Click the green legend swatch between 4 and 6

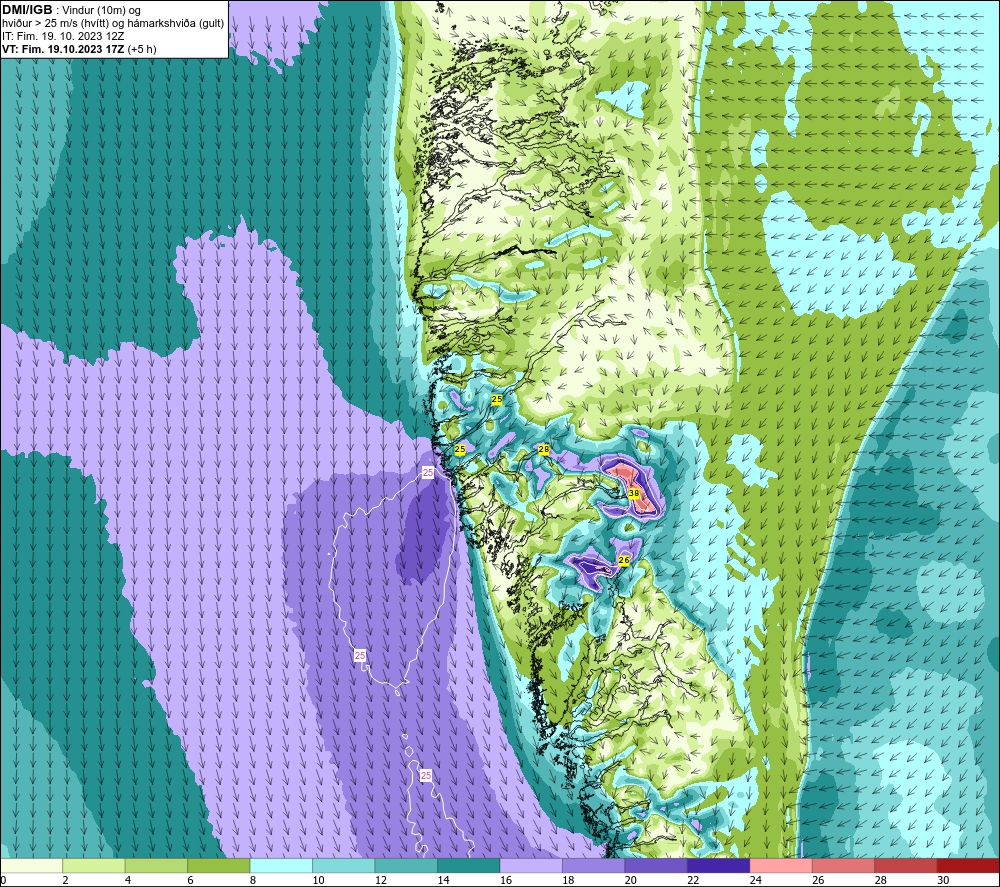point(156,865)
